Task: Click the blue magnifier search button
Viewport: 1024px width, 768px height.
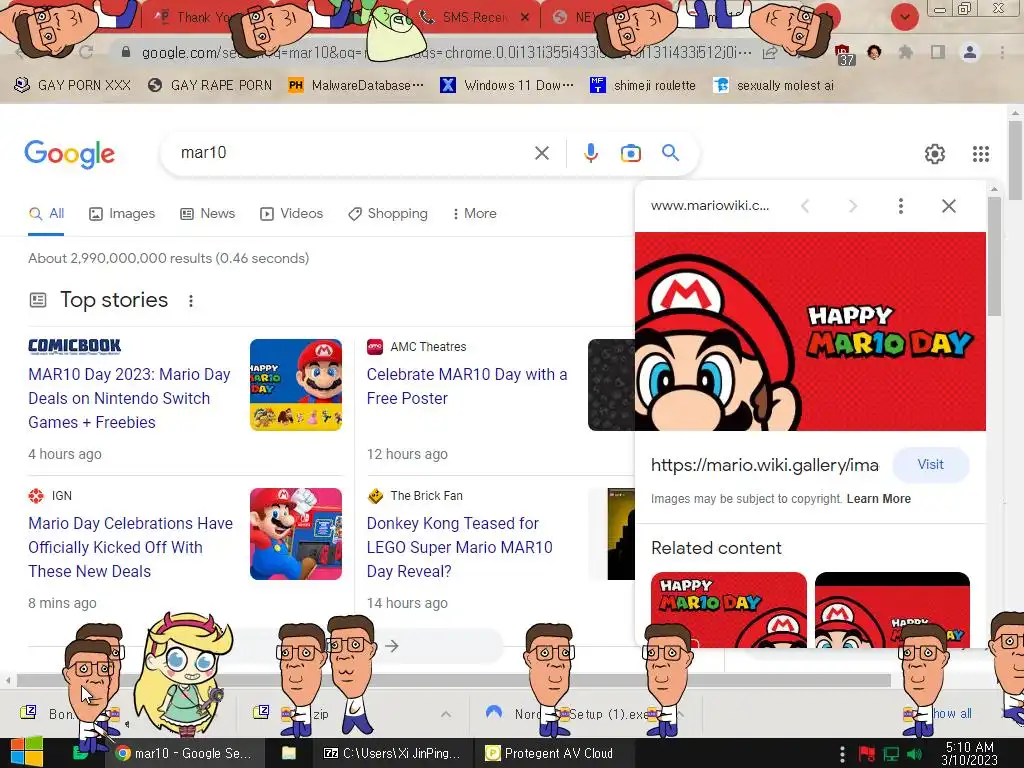Action: click(x=670, y=153)
